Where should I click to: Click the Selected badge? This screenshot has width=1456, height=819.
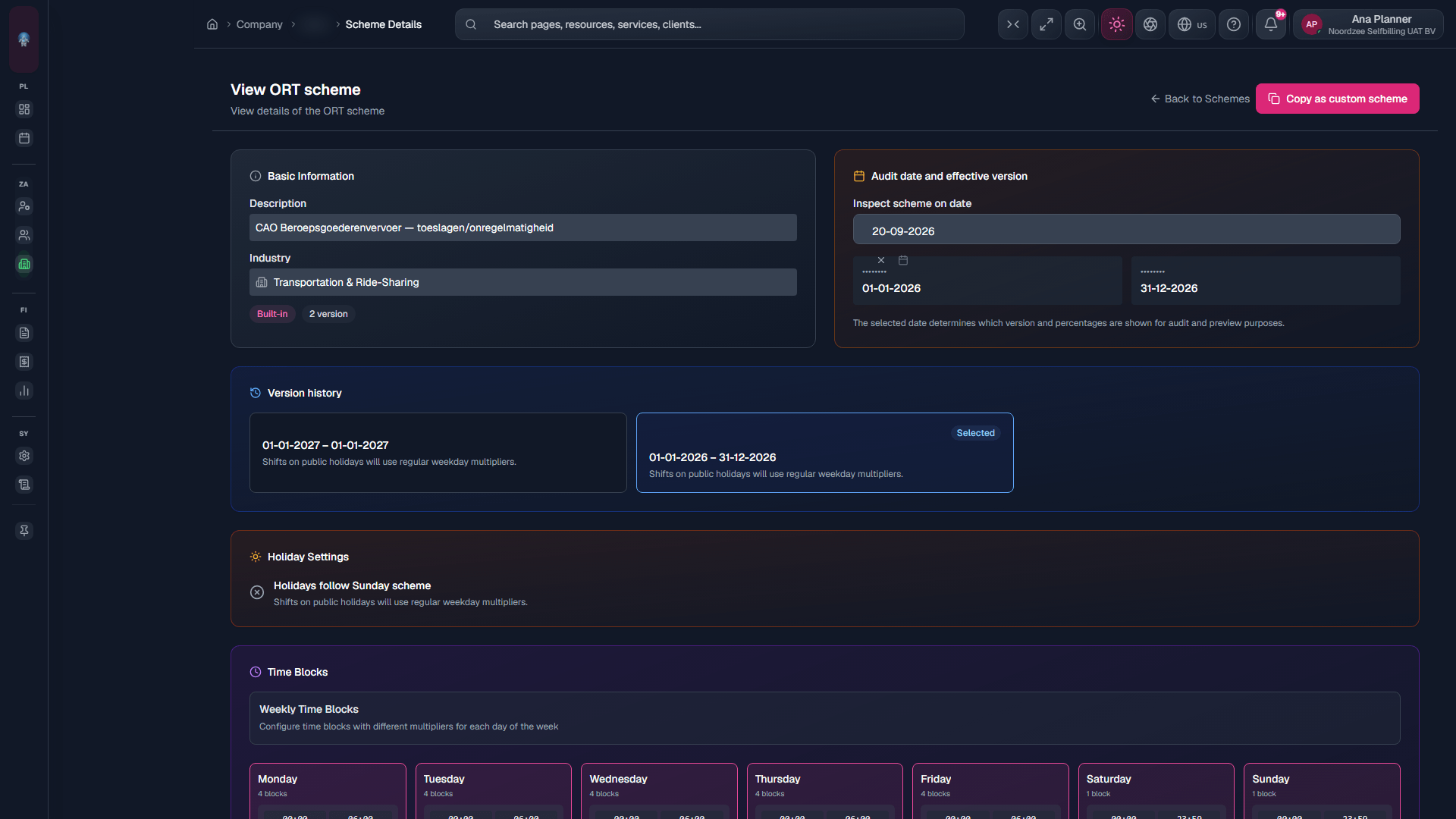point(975,433)
